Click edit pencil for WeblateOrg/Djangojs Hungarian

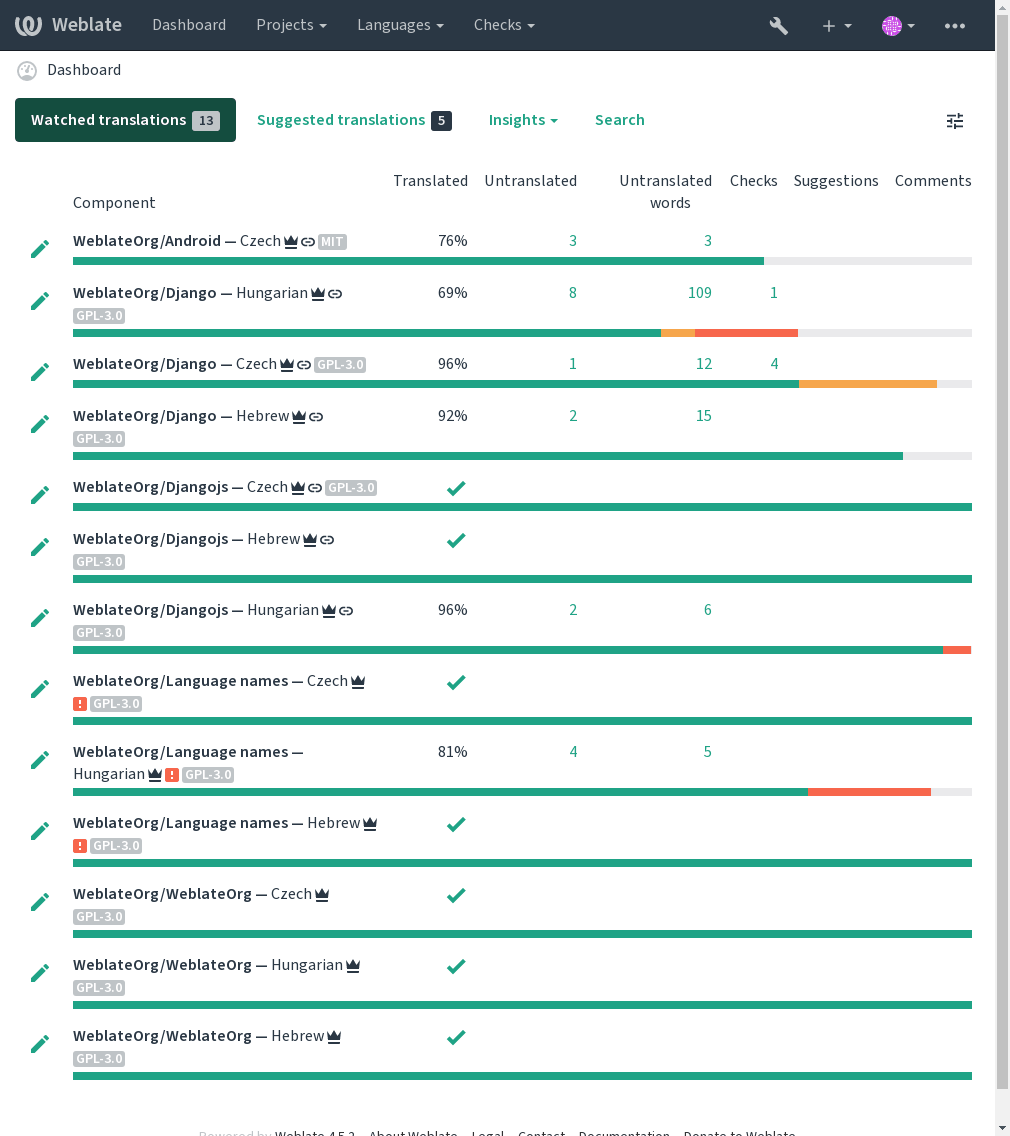[40, 619]
